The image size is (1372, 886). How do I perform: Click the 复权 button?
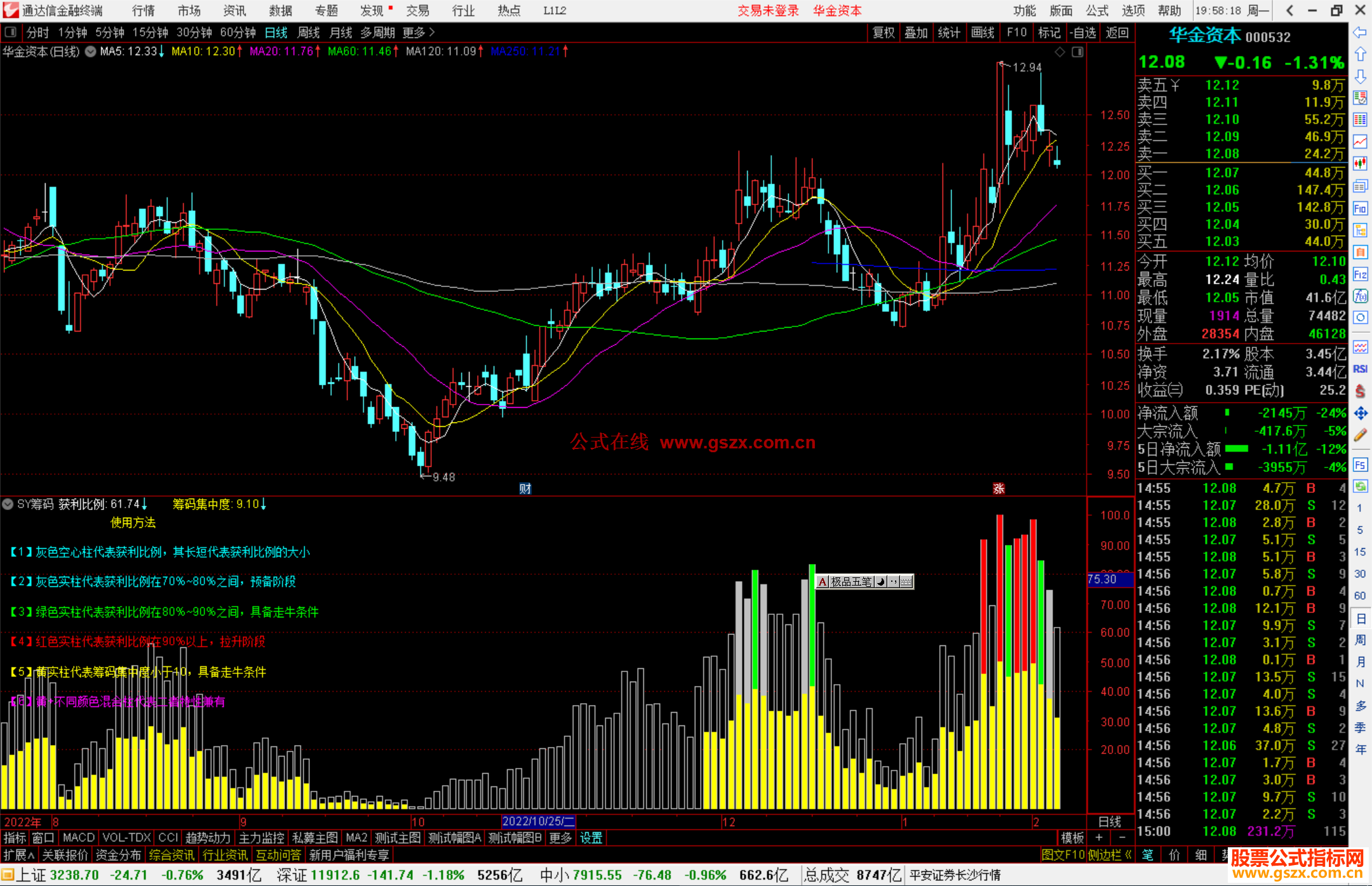tap(884, 32)
